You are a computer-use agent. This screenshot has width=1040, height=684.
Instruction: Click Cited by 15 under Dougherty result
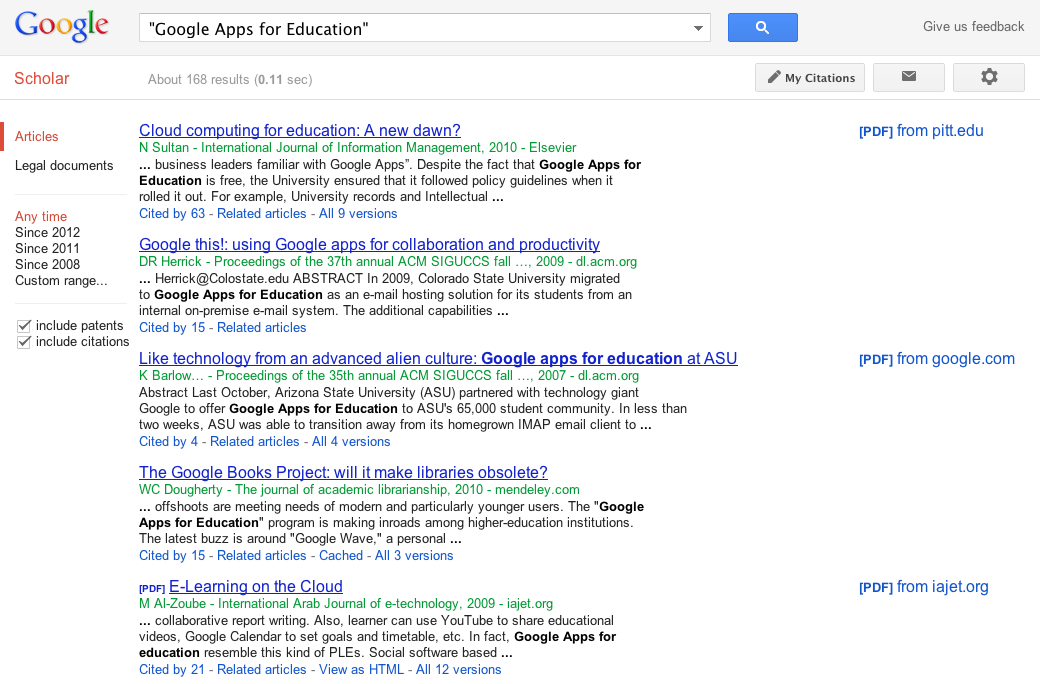tap(172, 556)
